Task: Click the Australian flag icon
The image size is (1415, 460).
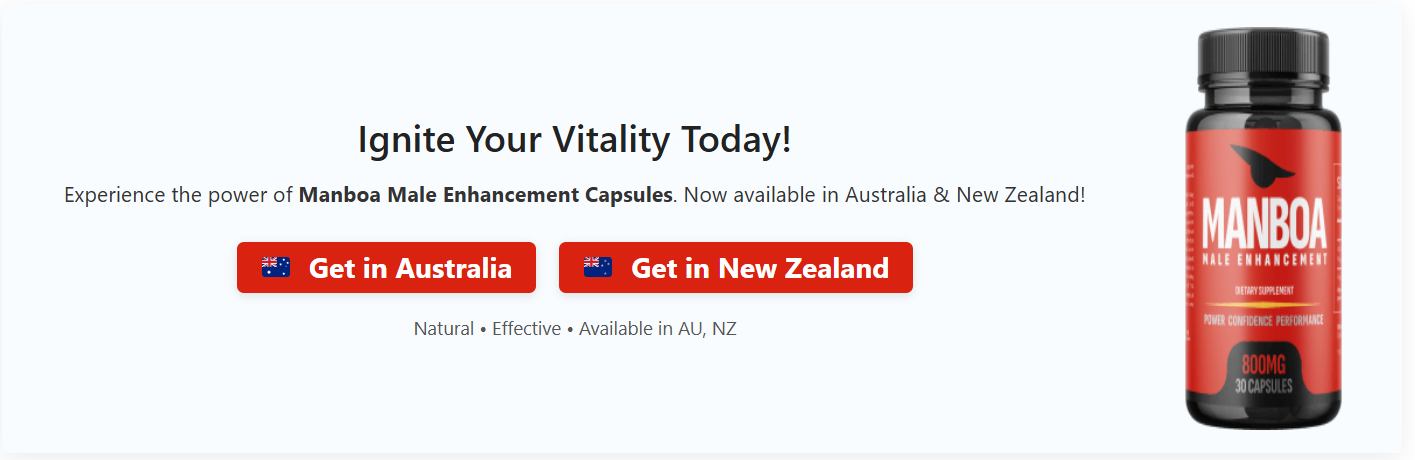Action: (275, 267)
